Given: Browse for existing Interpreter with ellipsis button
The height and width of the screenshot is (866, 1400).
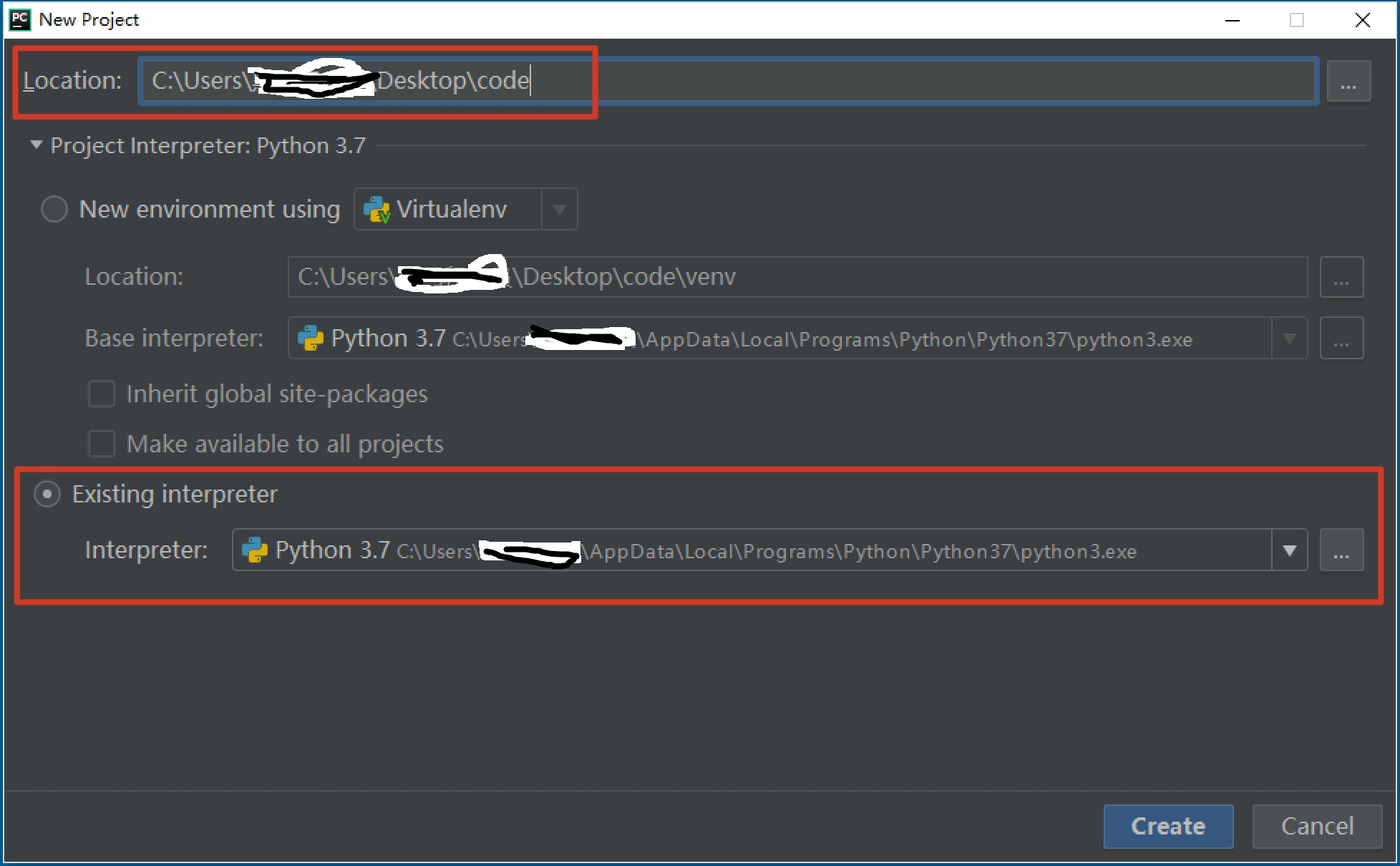Looking at the screenshot, I should pos(1341,550).
